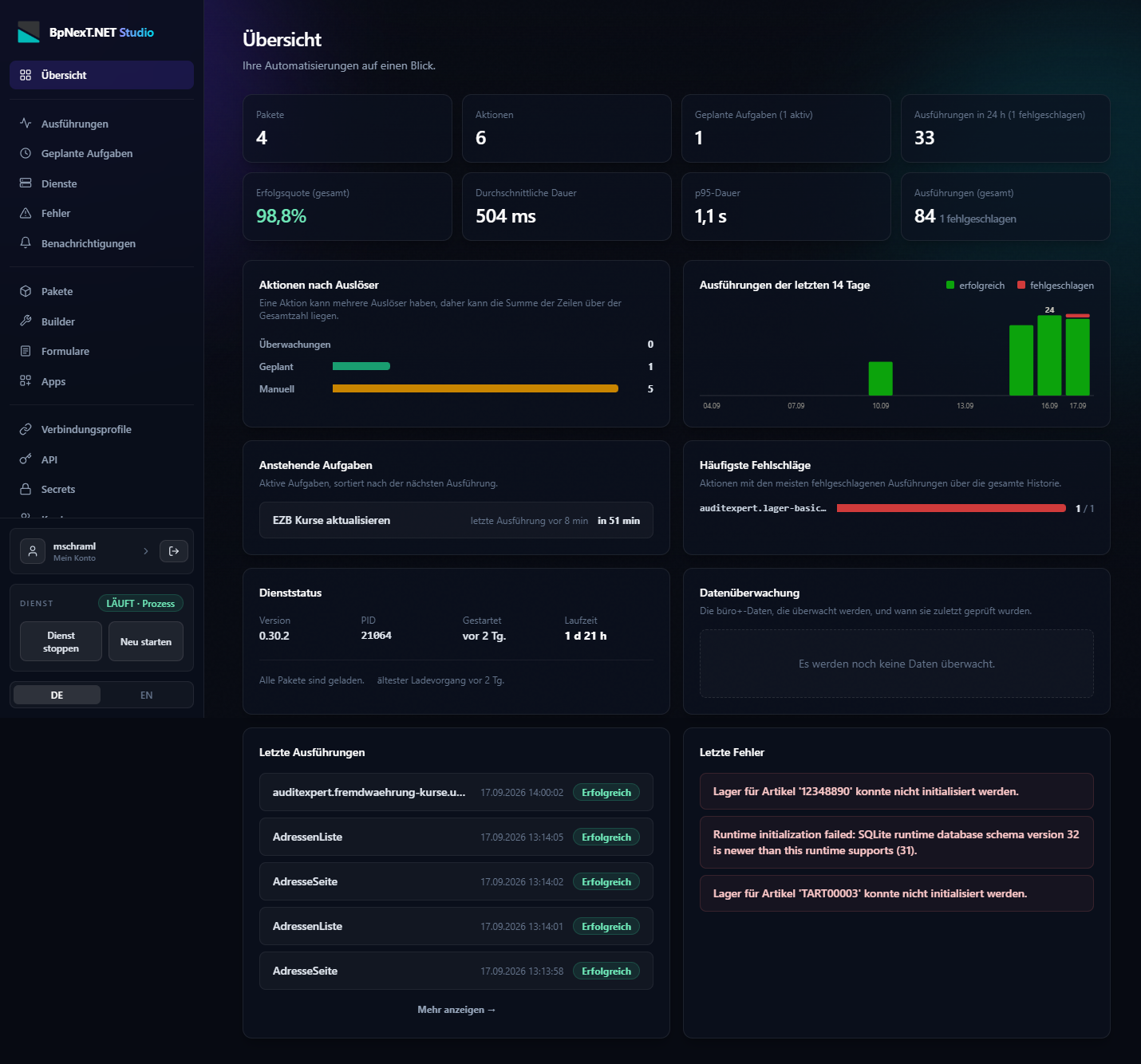The width and height of the screenshot is (1141, 1064).
Task: Click the API key icon
Action: pos(26,459)
